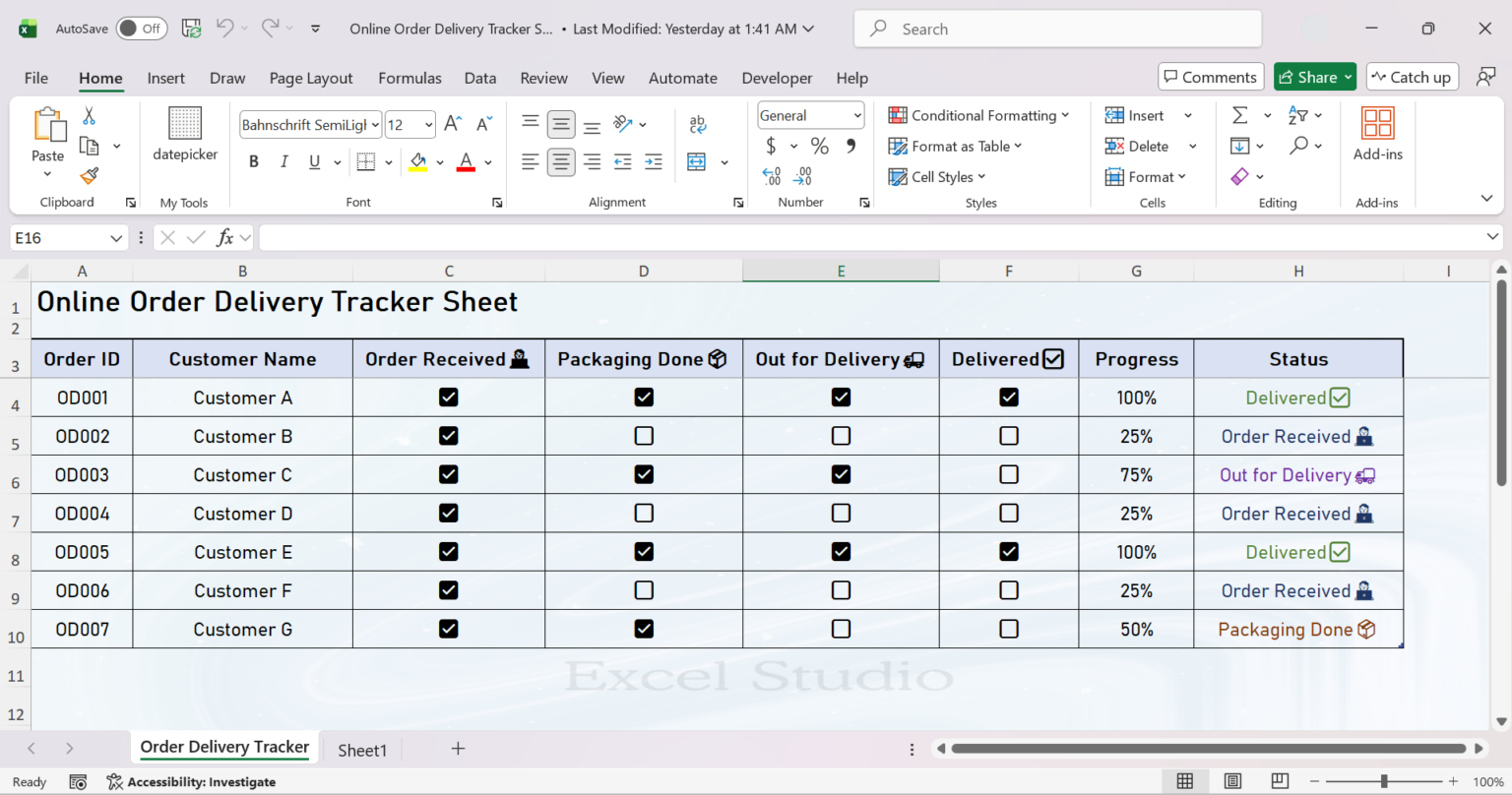This screenshot has height=795, width=1512.
Task: Click the Increase Font Size icon
Action: (x=453, y=124)
